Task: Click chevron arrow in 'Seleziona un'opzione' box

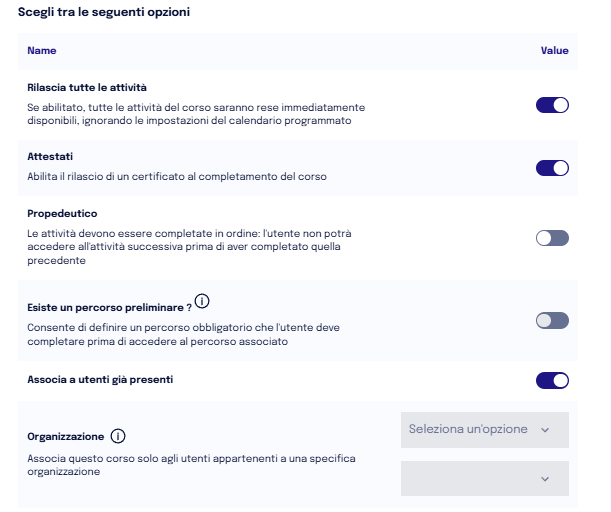Action: pyautogui.click(x=545, y=430)
